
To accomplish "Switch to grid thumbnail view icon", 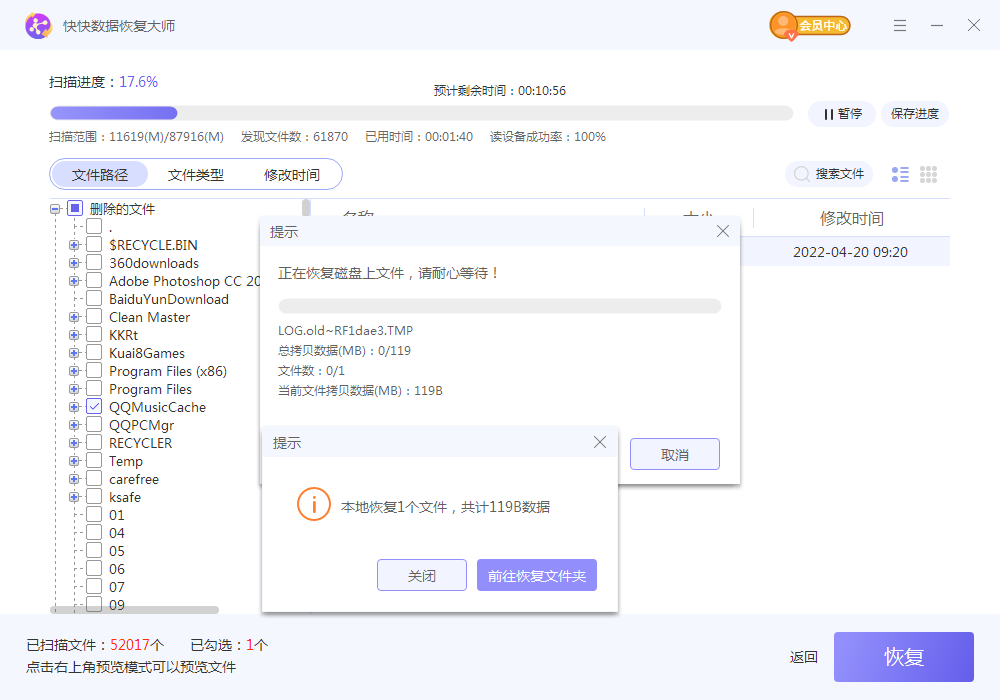I will [928, 175].
